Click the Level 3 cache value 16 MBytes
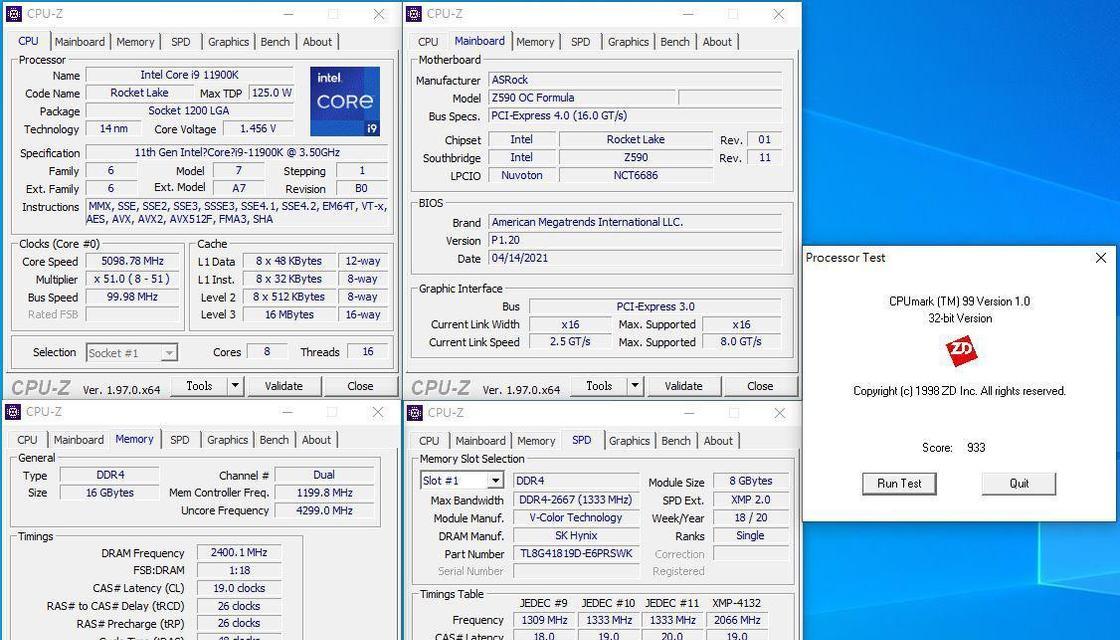The width and height of the screenshot is (1120, 640). pyautogui.click(x=289, y=314)
